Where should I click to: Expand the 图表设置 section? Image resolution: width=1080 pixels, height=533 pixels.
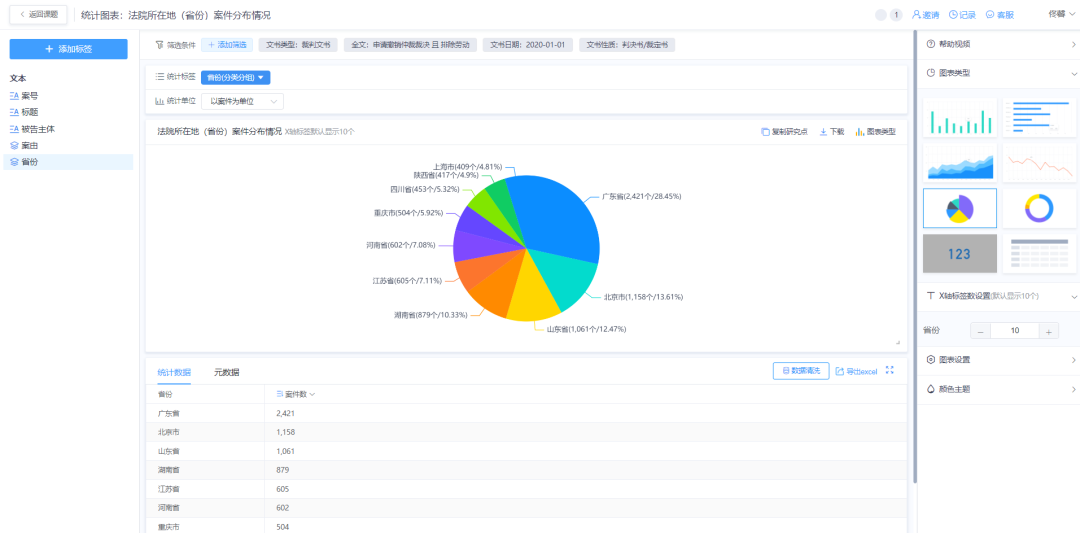tap(999, 359)
